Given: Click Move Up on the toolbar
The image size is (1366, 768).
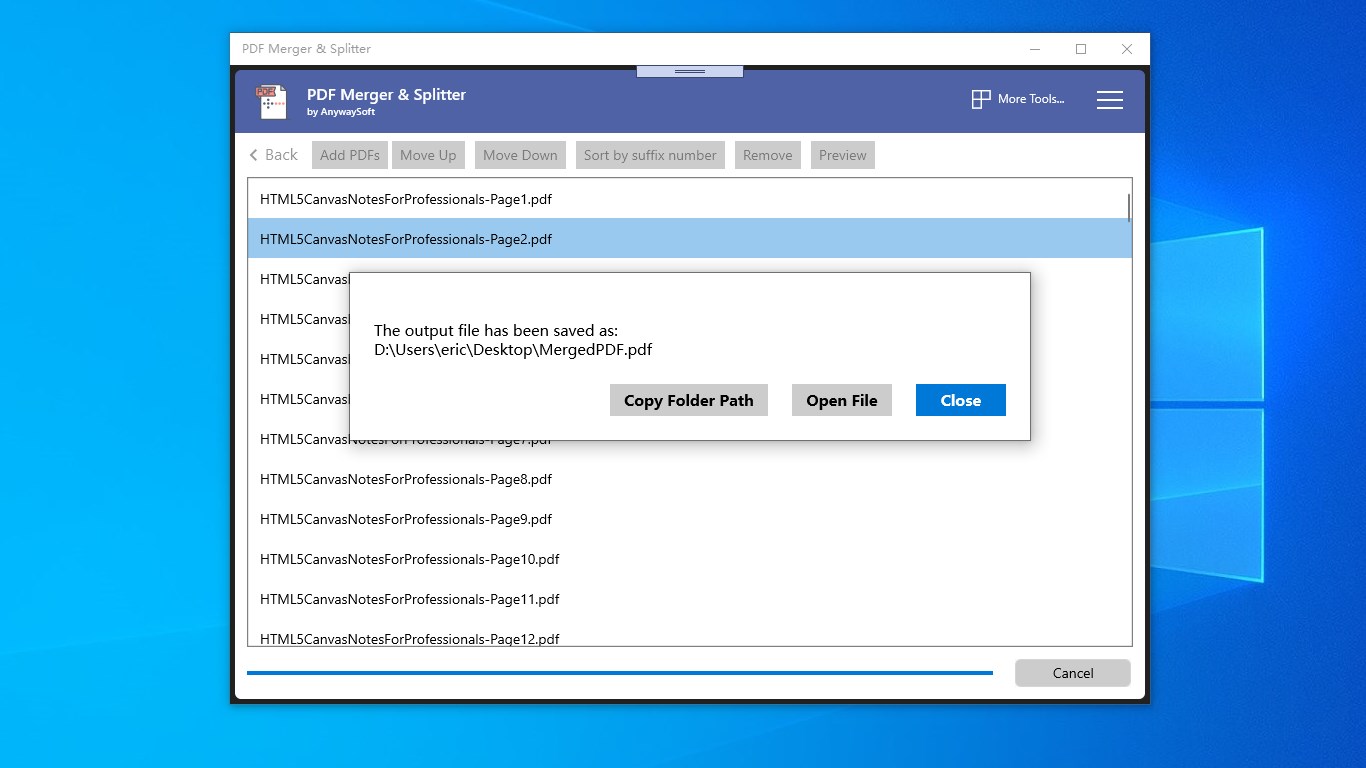Looking at the screenshot, I should click(428, 154).
